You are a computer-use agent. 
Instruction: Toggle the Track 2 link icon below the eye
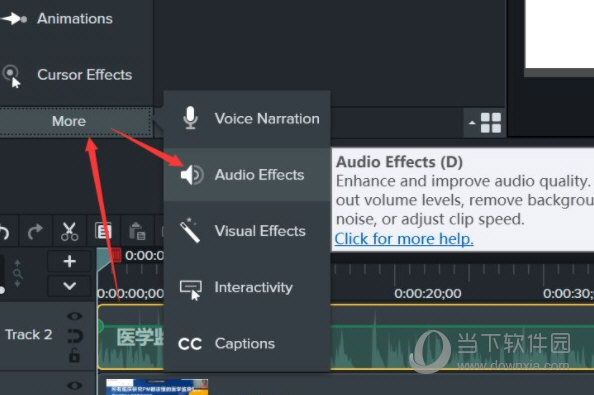coord(75,336)
